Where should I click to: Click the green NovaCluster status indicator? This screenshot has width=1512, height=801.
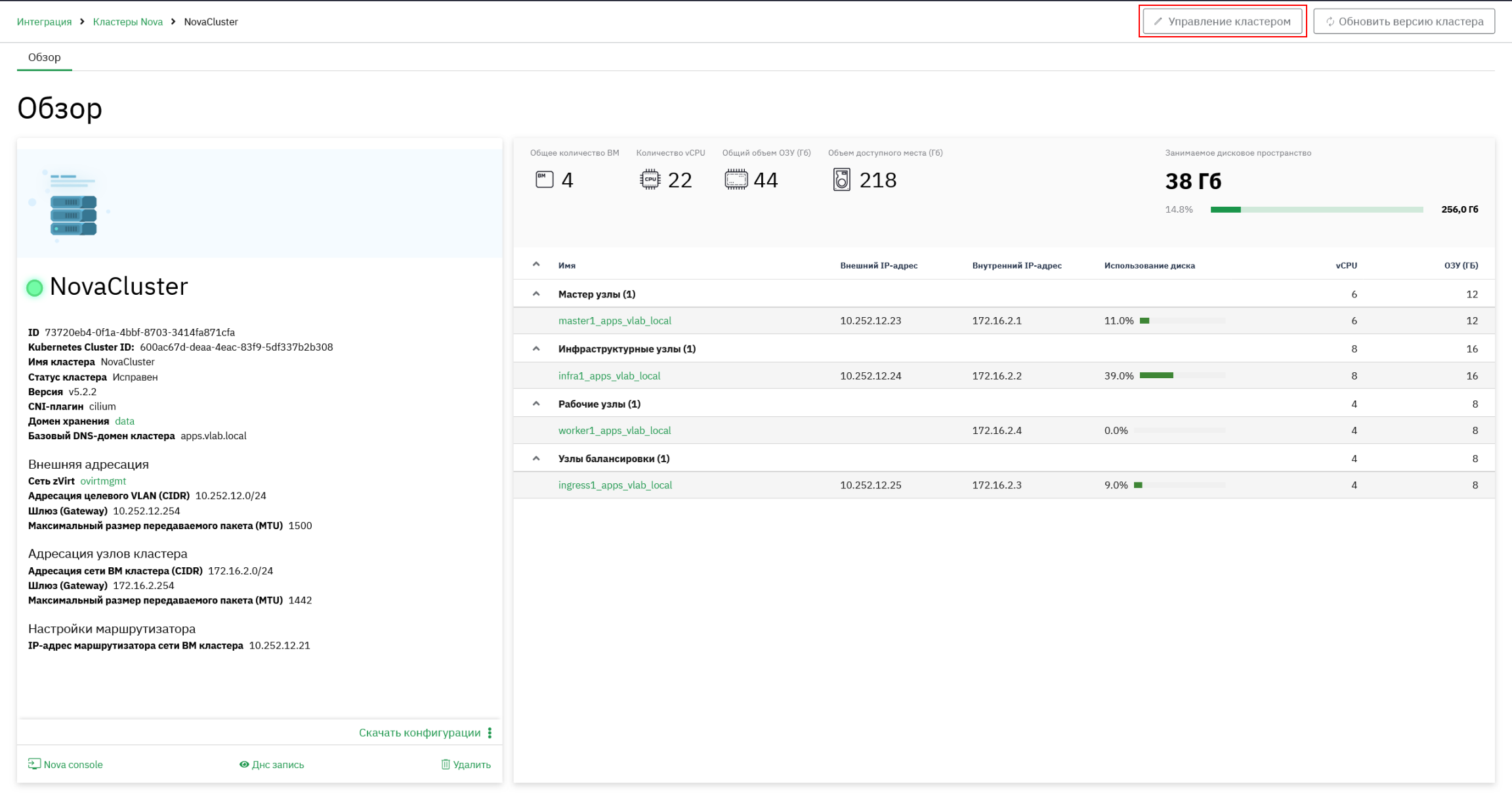point(34,288)
